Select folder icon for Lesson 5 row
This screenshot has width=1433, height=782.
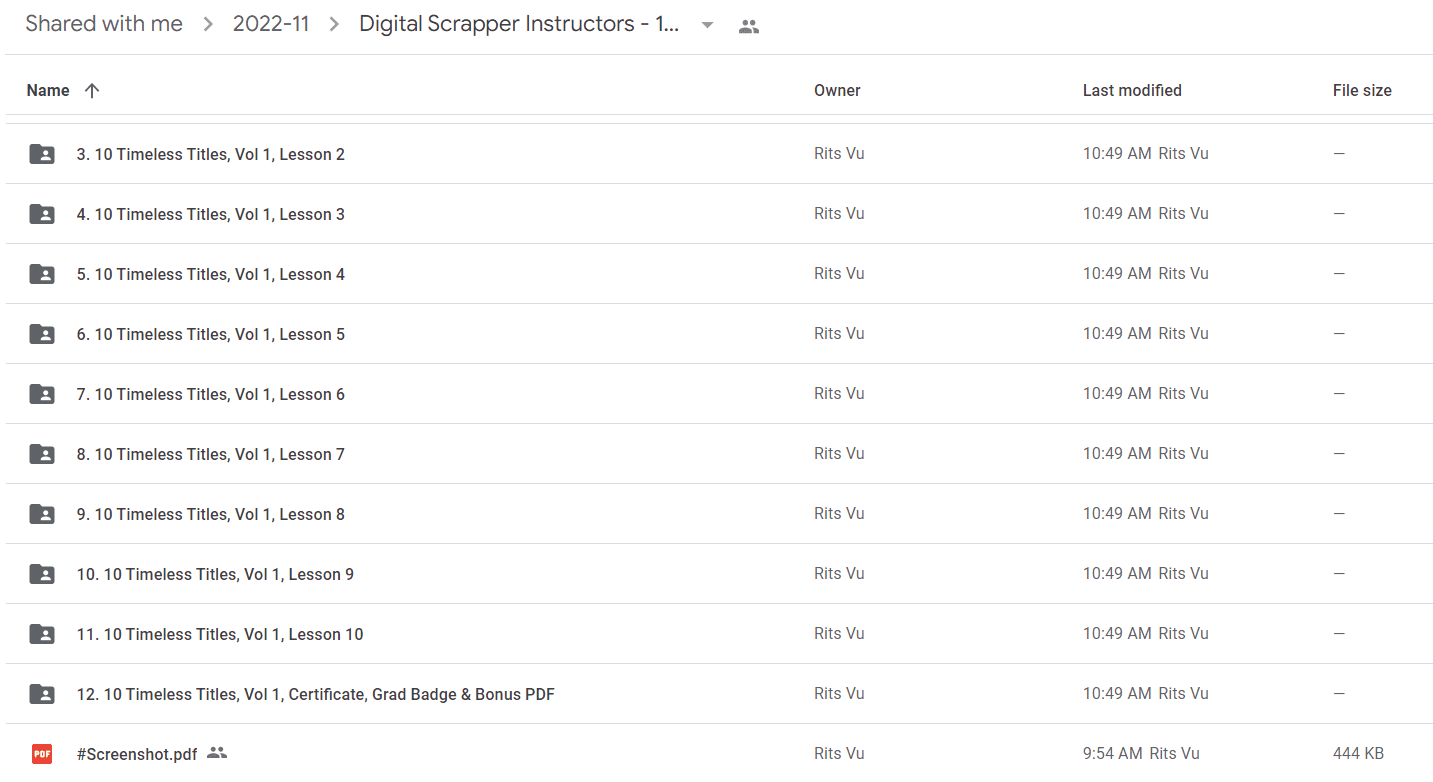click(x=42, y=334)
